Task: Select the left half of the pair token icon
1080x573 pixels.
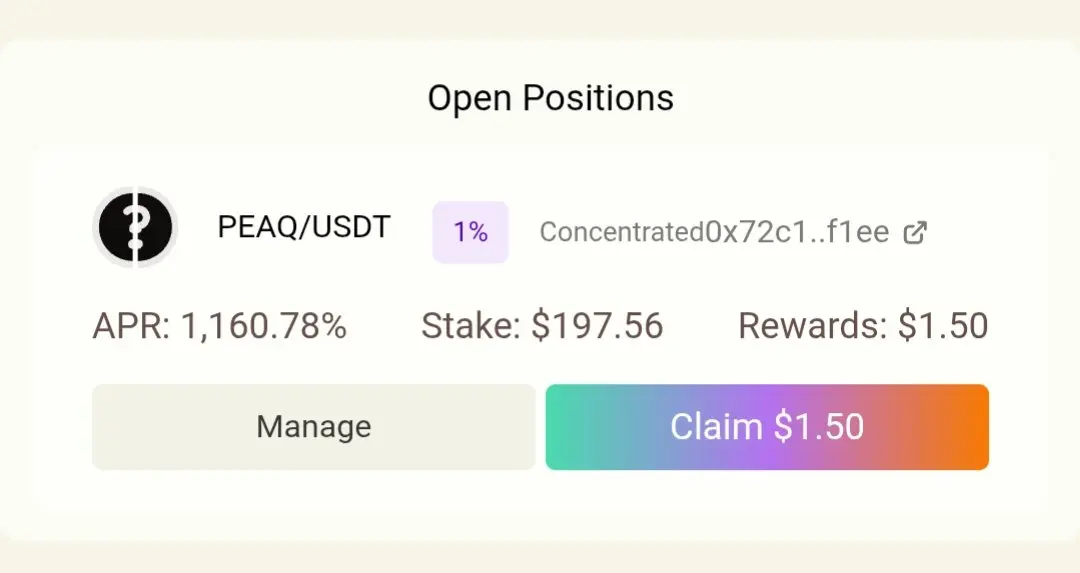Action: point(115,227)
